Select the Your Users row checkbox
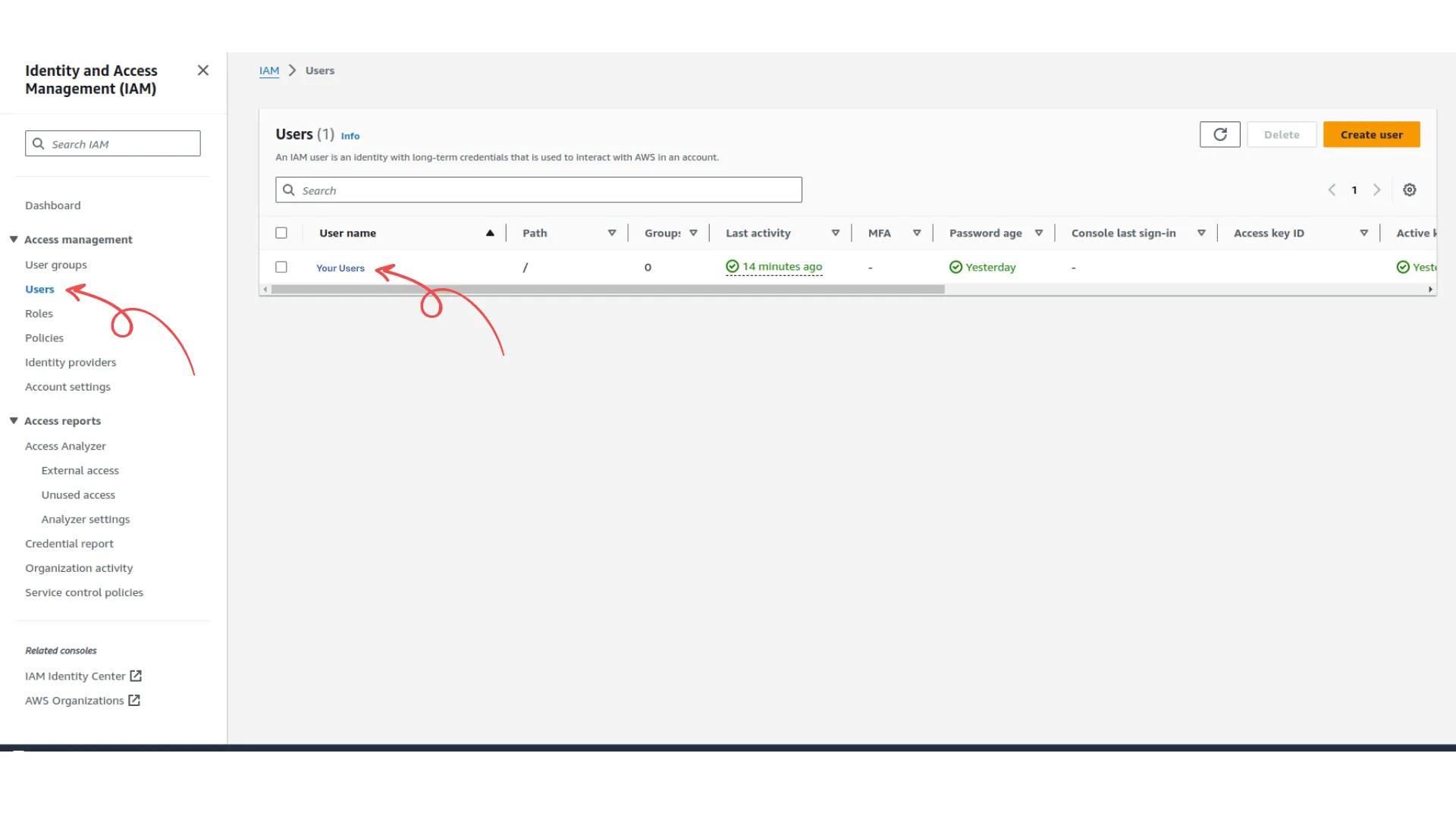 (x=281, y=267)
